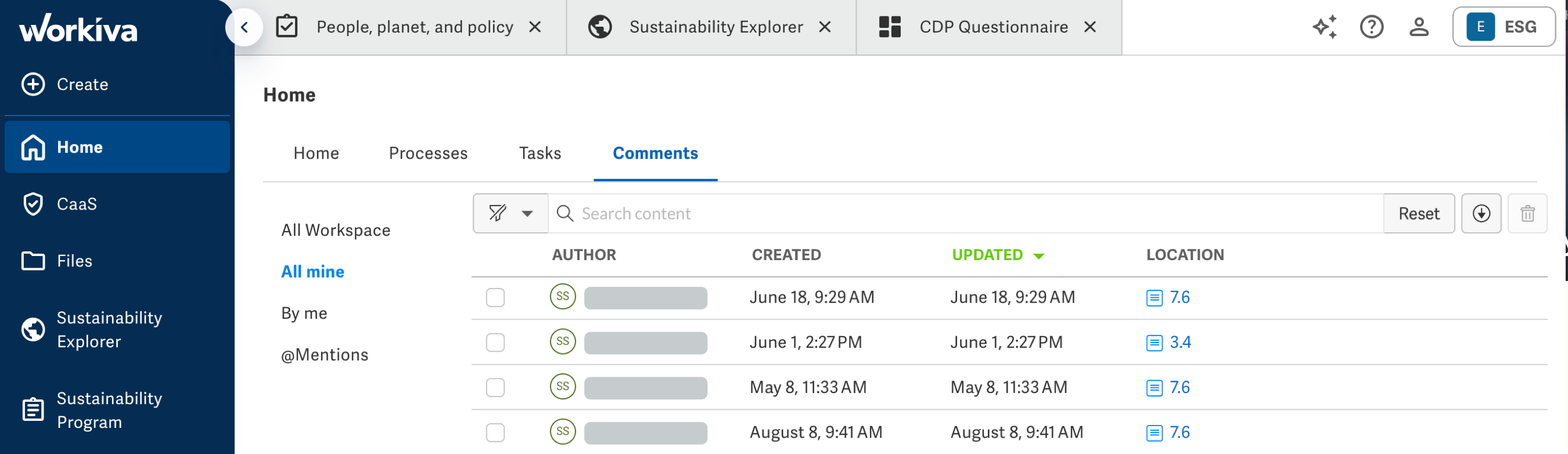Open the Home sub-tab

316,153
